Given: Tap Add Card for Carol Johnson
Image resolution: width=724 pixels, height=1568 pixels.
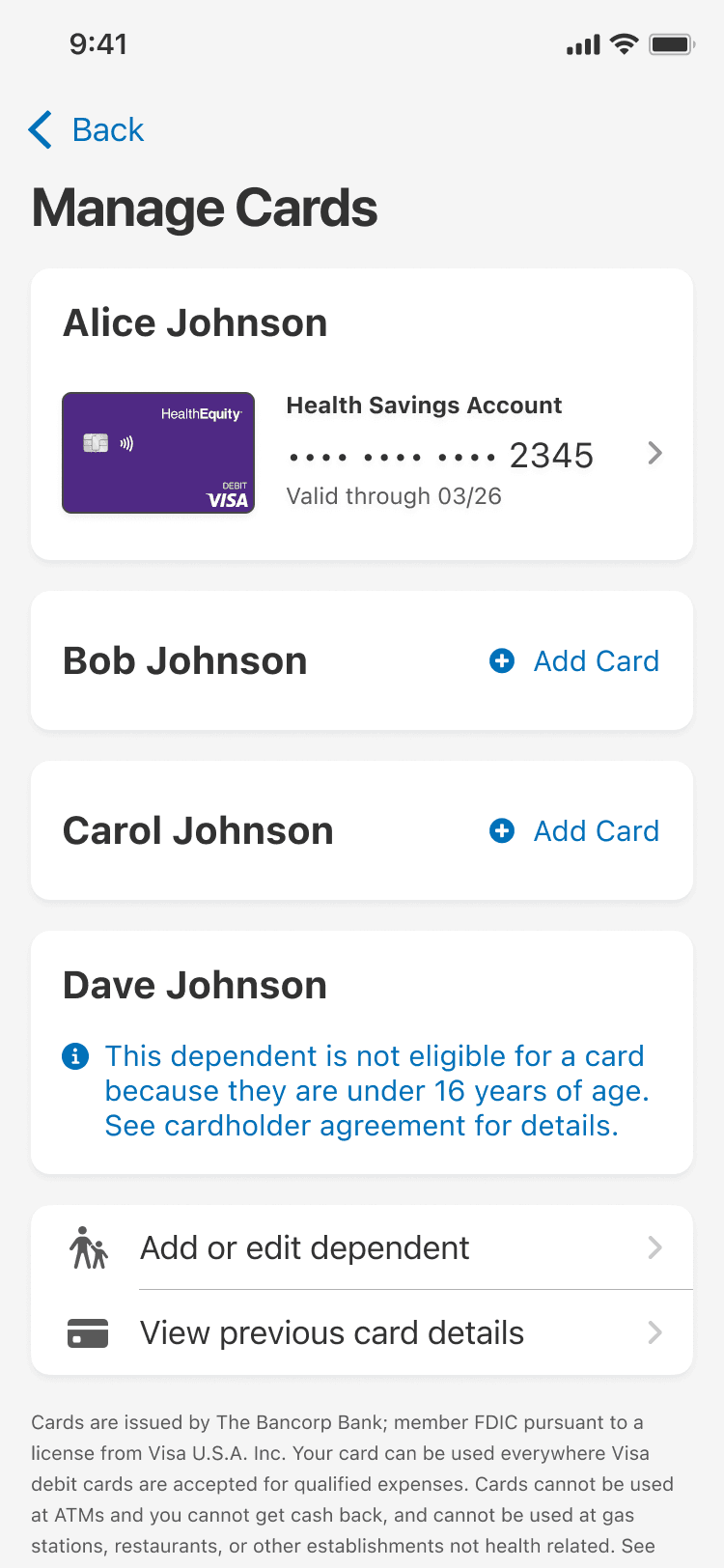Looking at the screenshot, I should pyautogui.click(x=597, y=830).
